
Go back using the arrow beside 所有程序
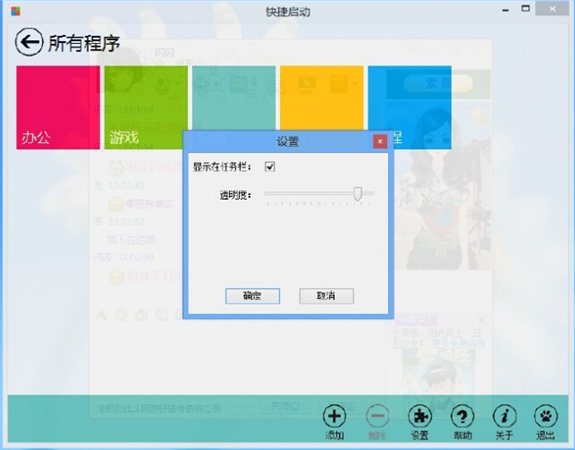(x=29, y=42)
